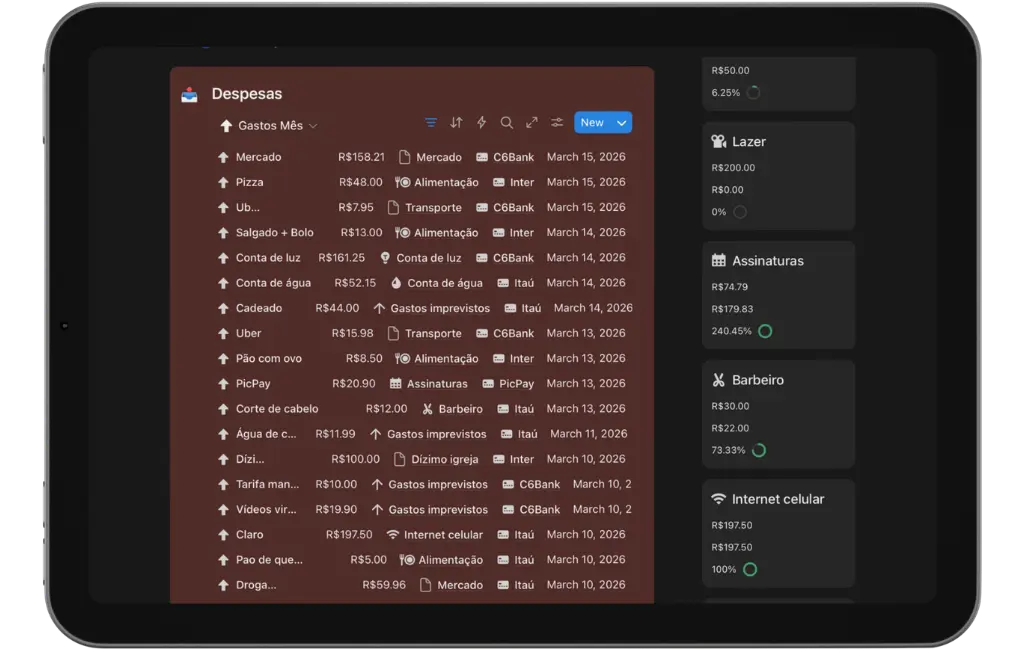Open the Barbeiro card title

click(x=758, y=380)
